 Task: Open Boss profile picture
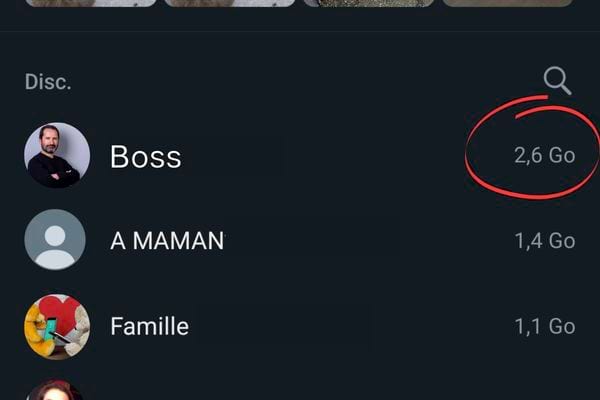[x=57, y=156]
